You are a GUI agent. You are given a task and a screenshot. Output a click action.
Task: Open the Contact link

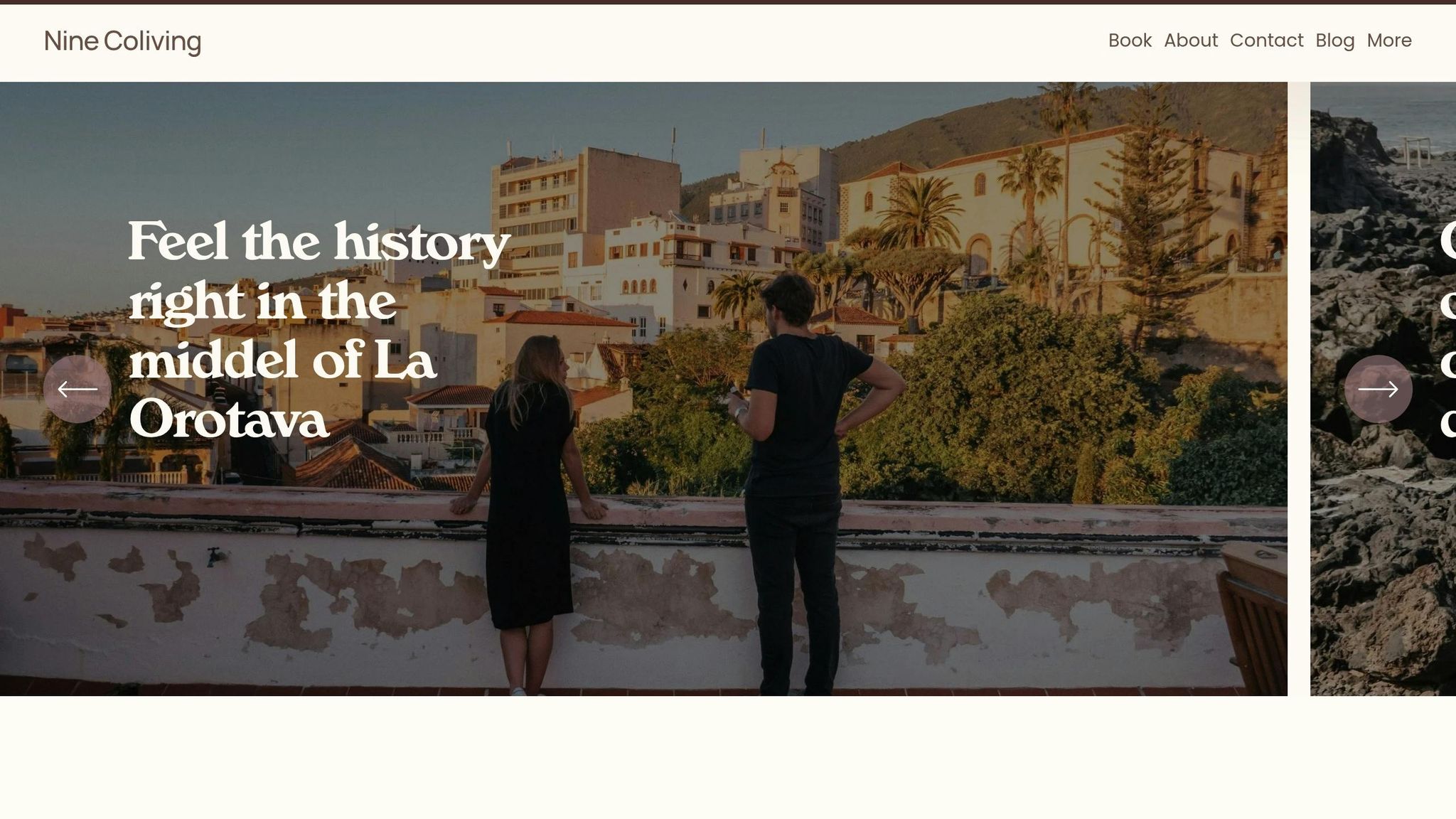pos(1266,41)
